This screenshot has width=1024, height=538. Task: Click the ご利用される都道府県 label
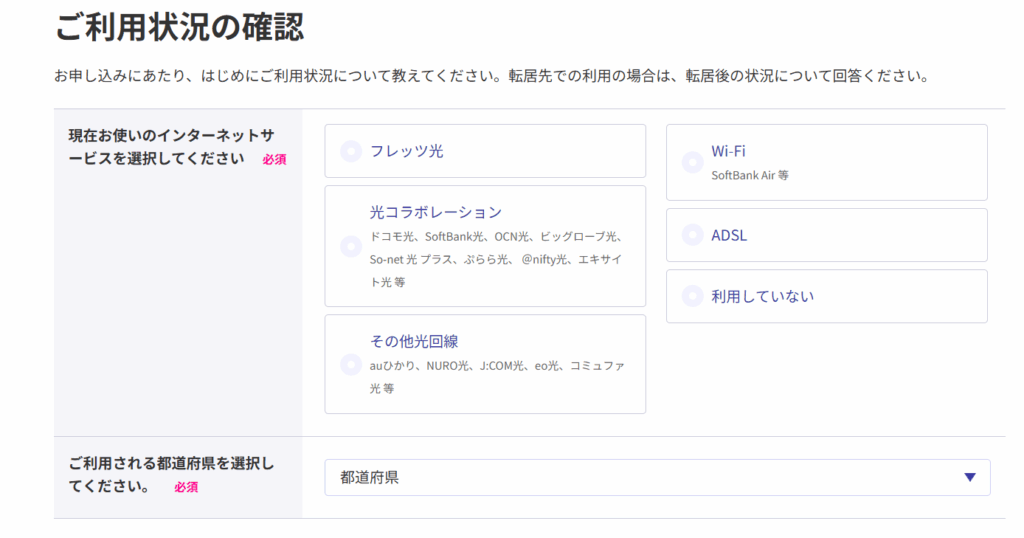point(170,464)
